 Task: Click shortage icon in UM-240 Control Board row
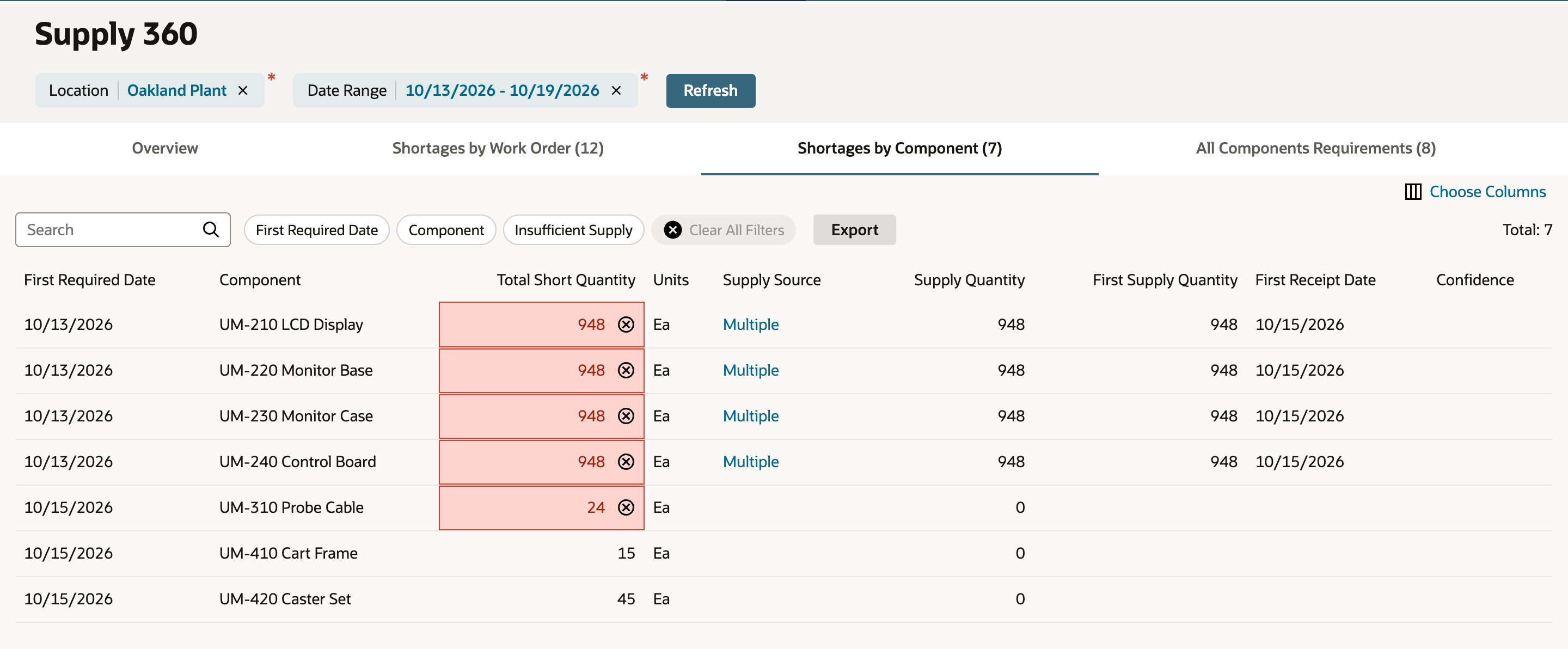point(626,462)
